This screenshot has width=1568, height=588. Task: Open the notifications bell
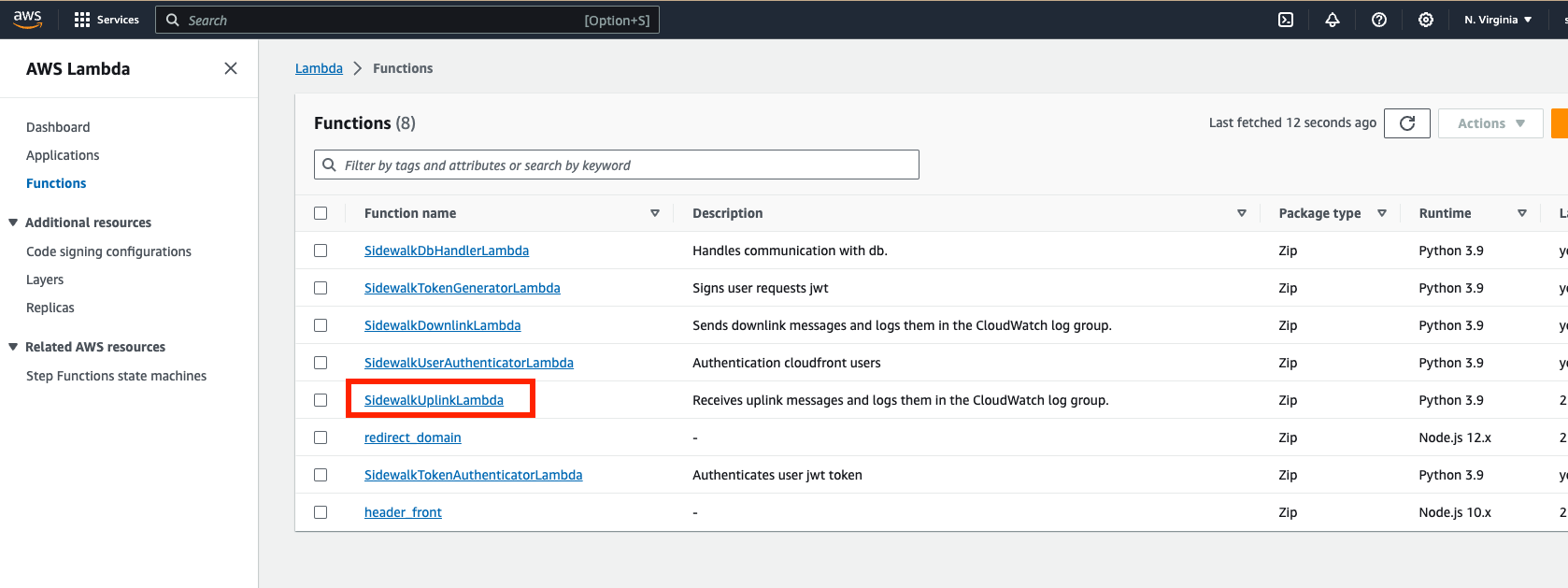[x=1333, y=20]
